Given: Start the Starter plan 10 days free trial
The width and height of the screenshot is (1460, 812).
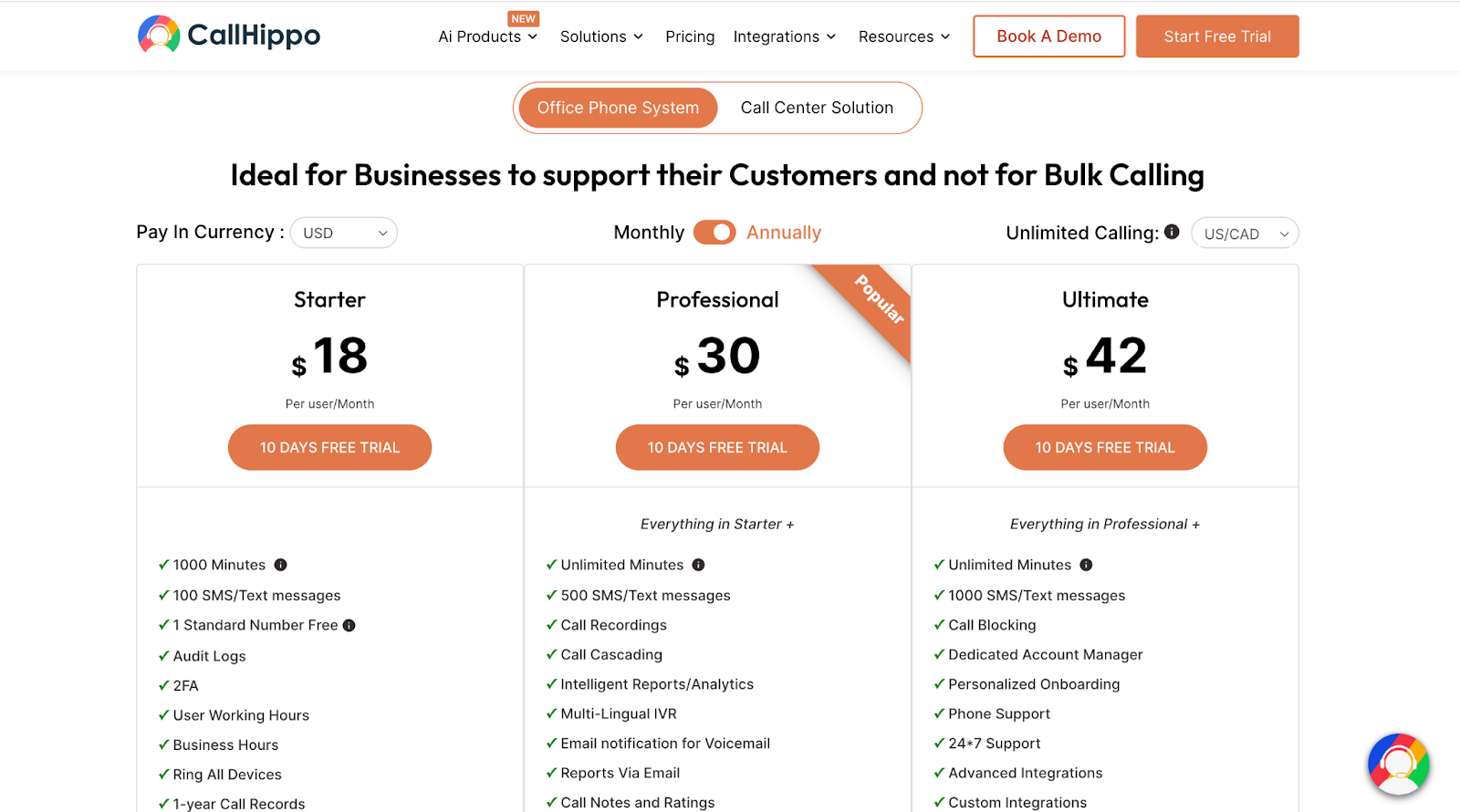Looking at the screenshot, I should click(x=329, y=447).
